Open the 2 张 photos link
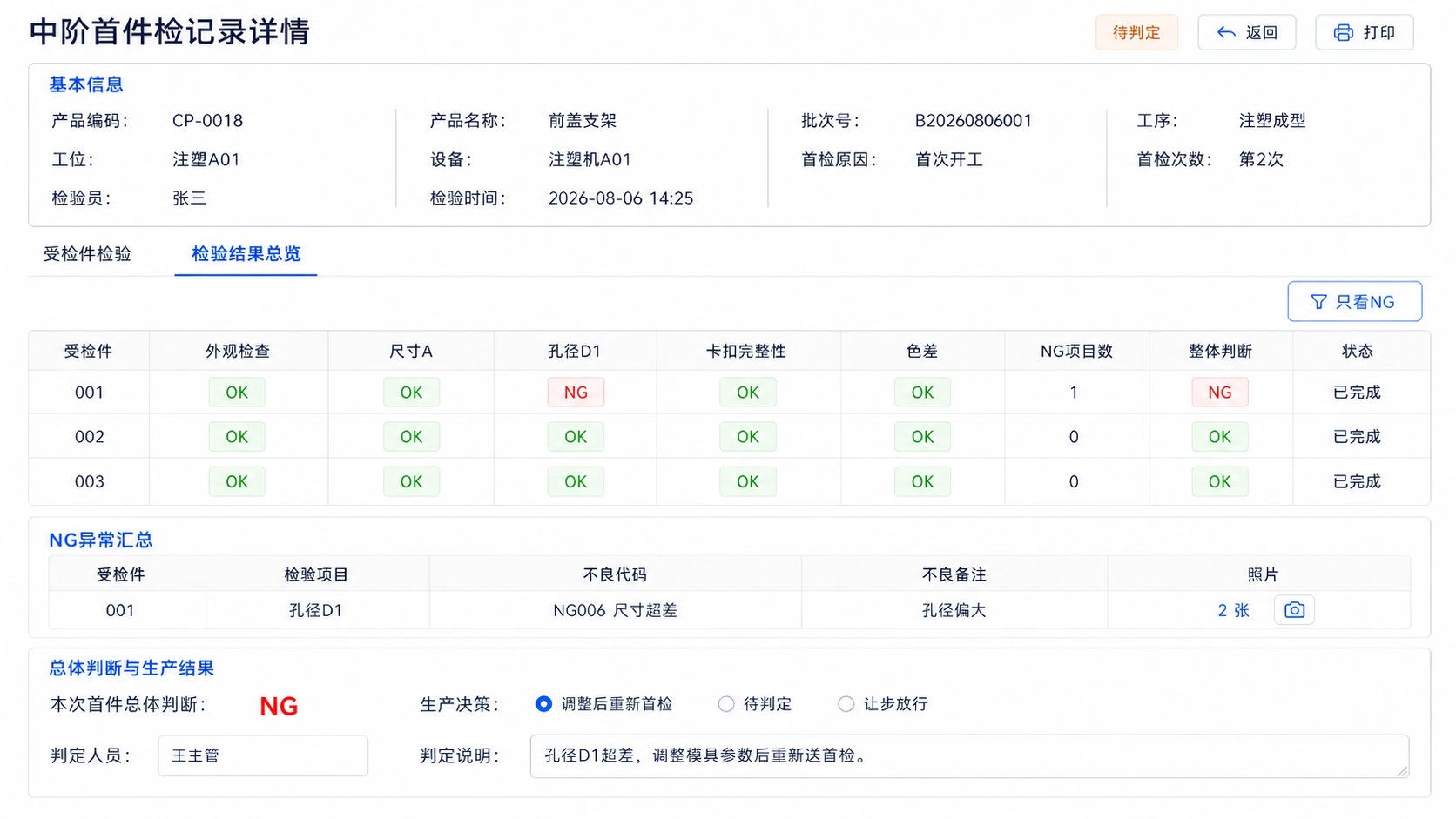This screenshot has width=1456, height=819. point(1233,611)
